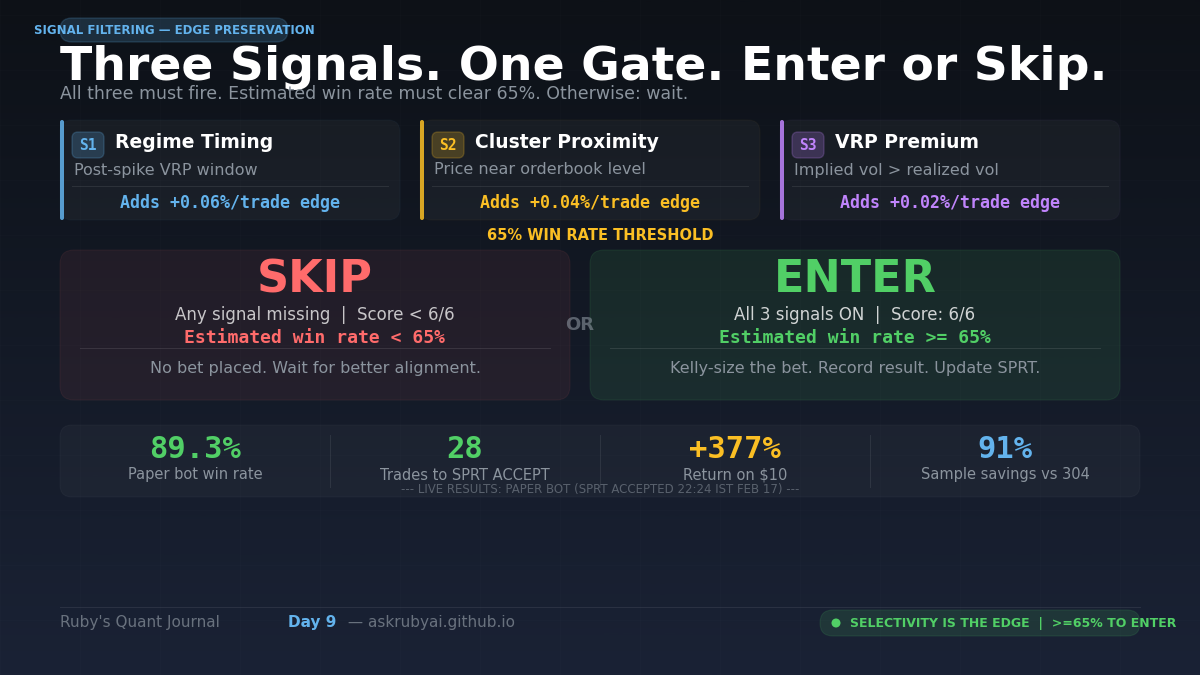Select the 28 trades to SPRT stat

click(x=464, y=449)
